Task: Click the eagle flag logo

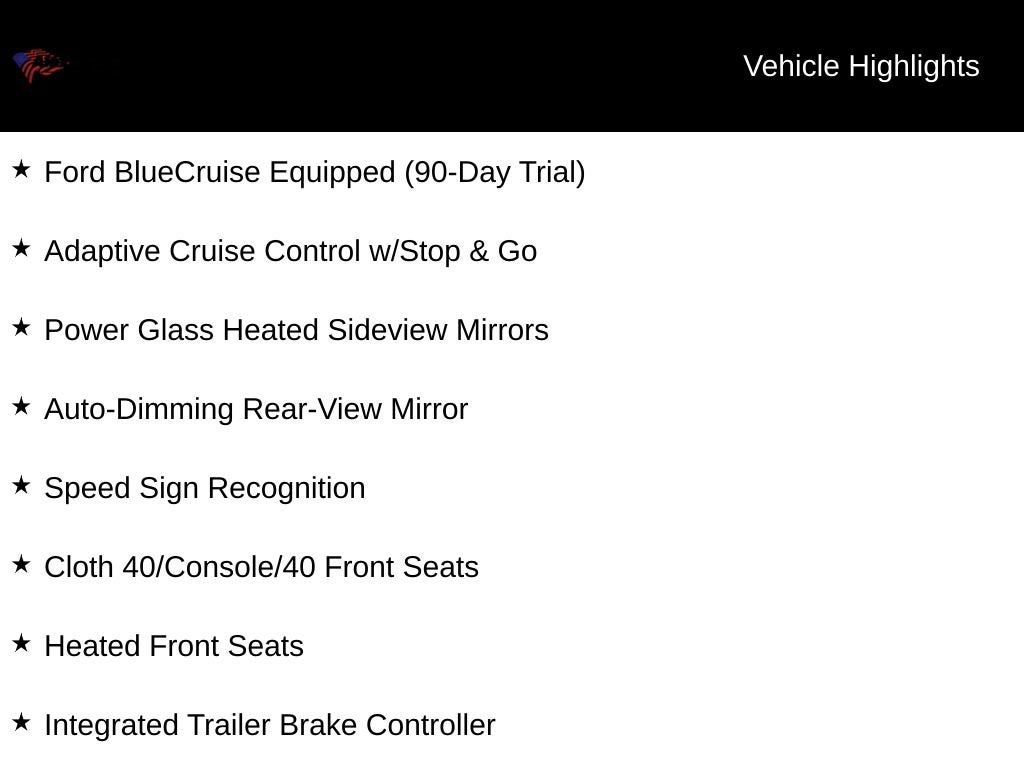Action: click(x=40, y=65)
